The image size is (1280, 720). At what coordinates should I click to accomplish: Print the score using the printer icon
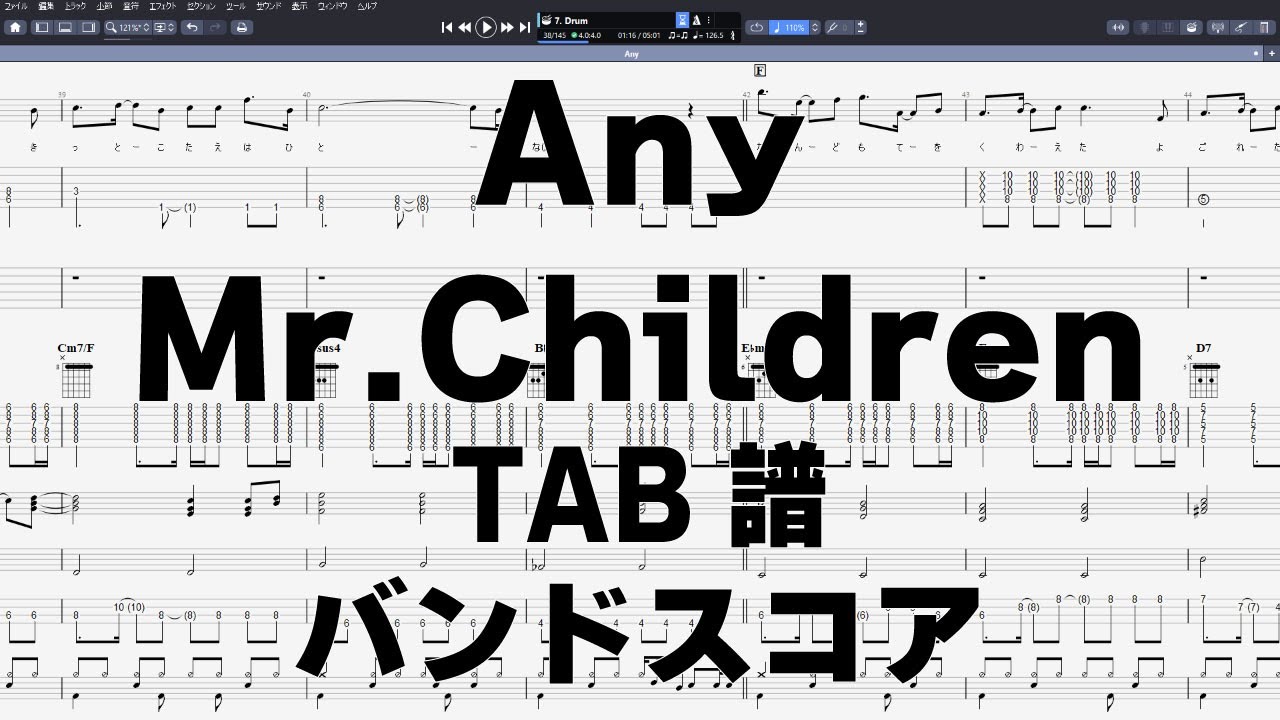coord(241,27)
